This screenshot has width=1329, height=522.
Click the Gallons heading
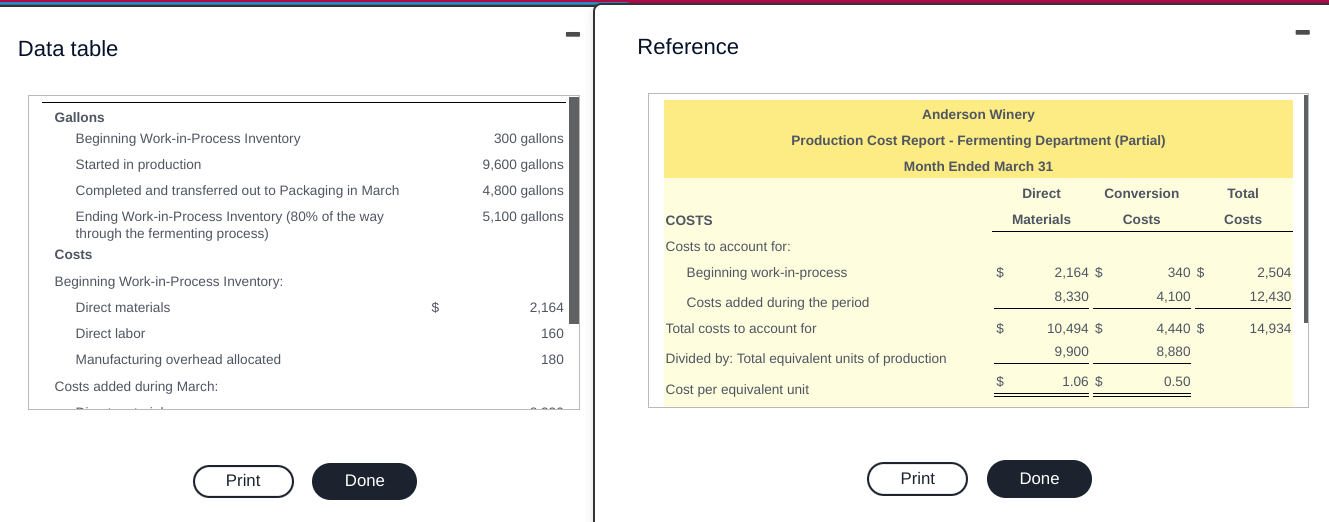click(x=79, y=117)
